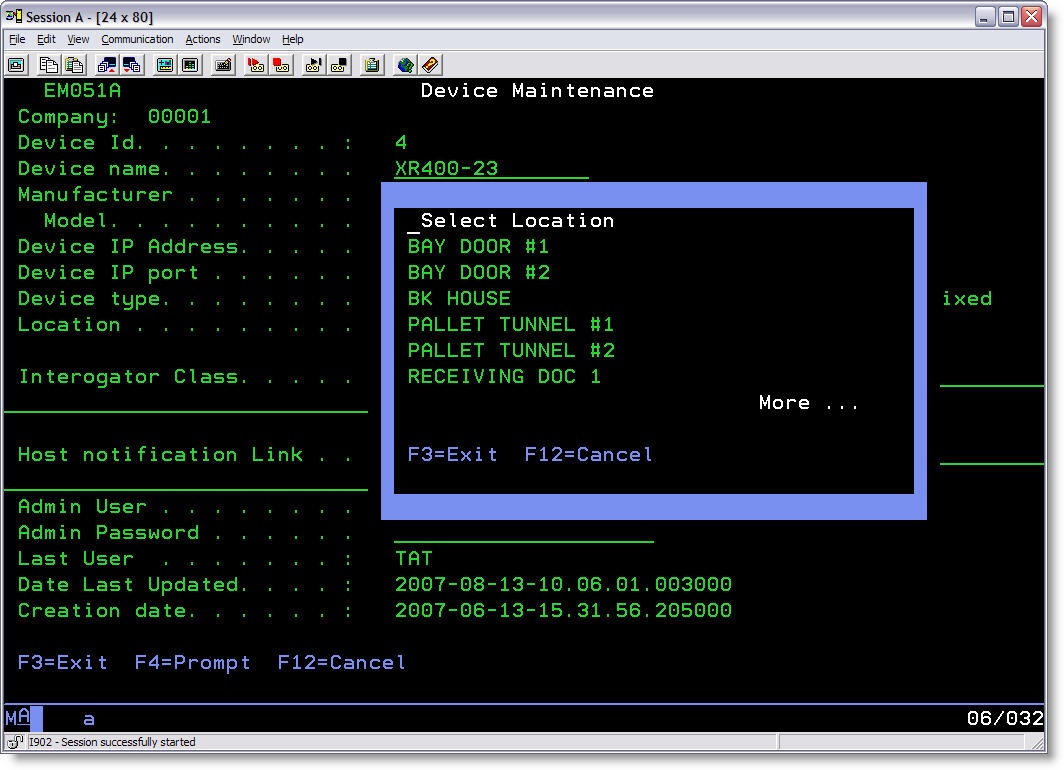
Task: Click the Admin User label
Action: [x=82, y=507]
